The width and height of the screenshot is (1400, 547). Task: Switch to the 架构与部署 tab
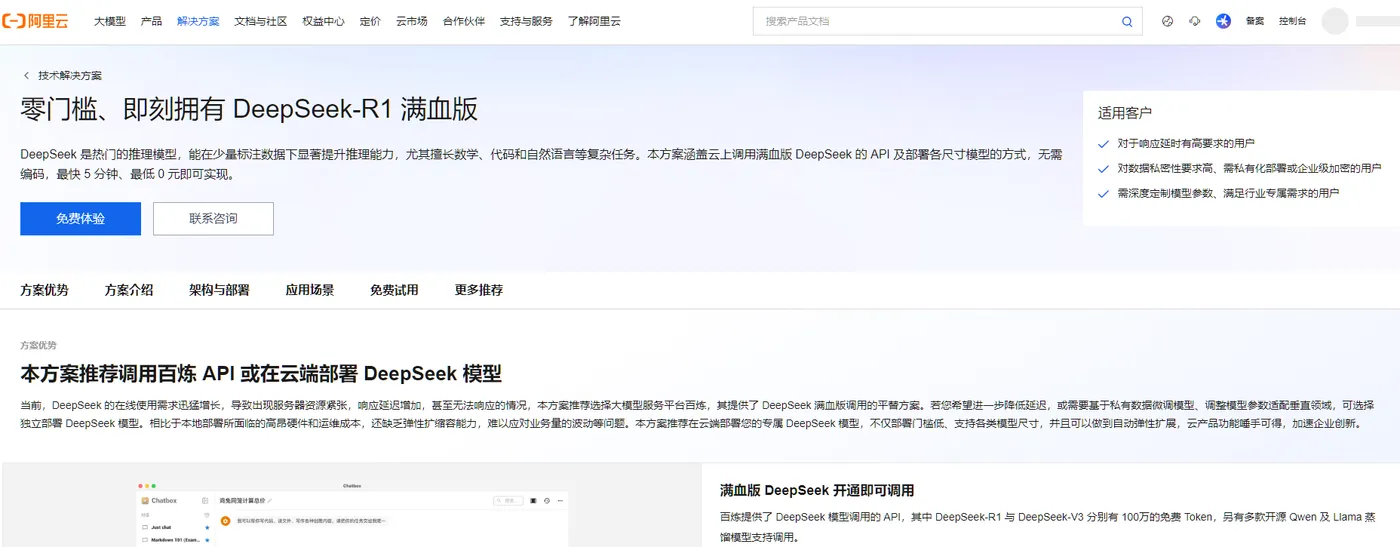(x=219, y=290)
